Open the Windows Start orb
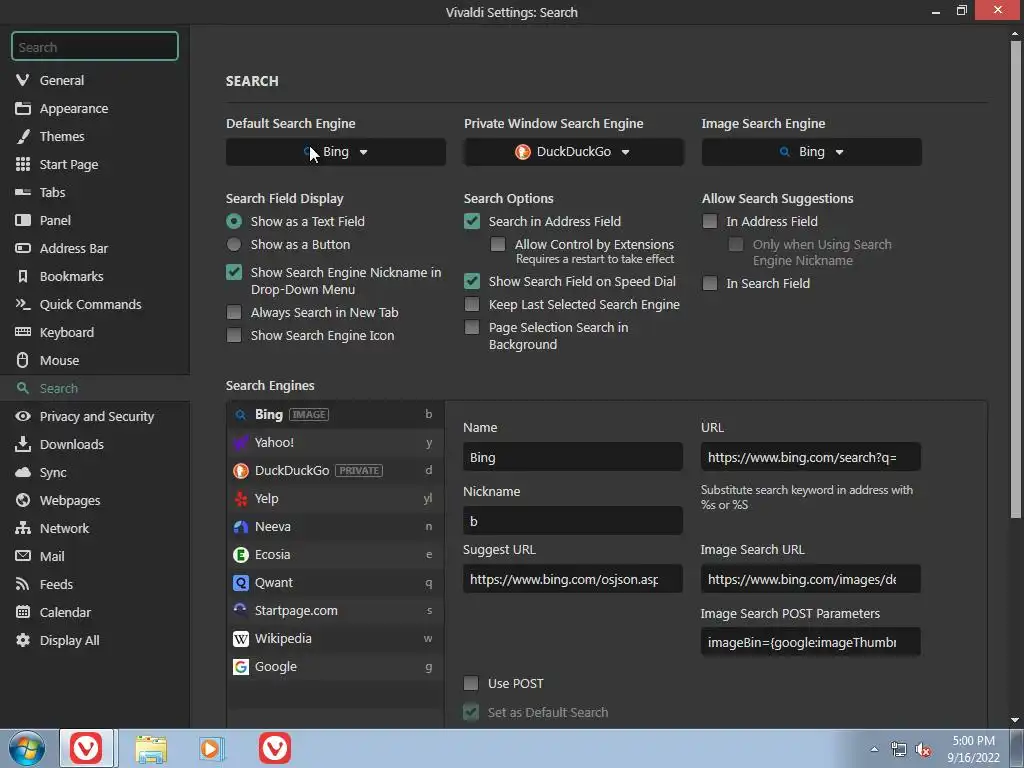 27,748
